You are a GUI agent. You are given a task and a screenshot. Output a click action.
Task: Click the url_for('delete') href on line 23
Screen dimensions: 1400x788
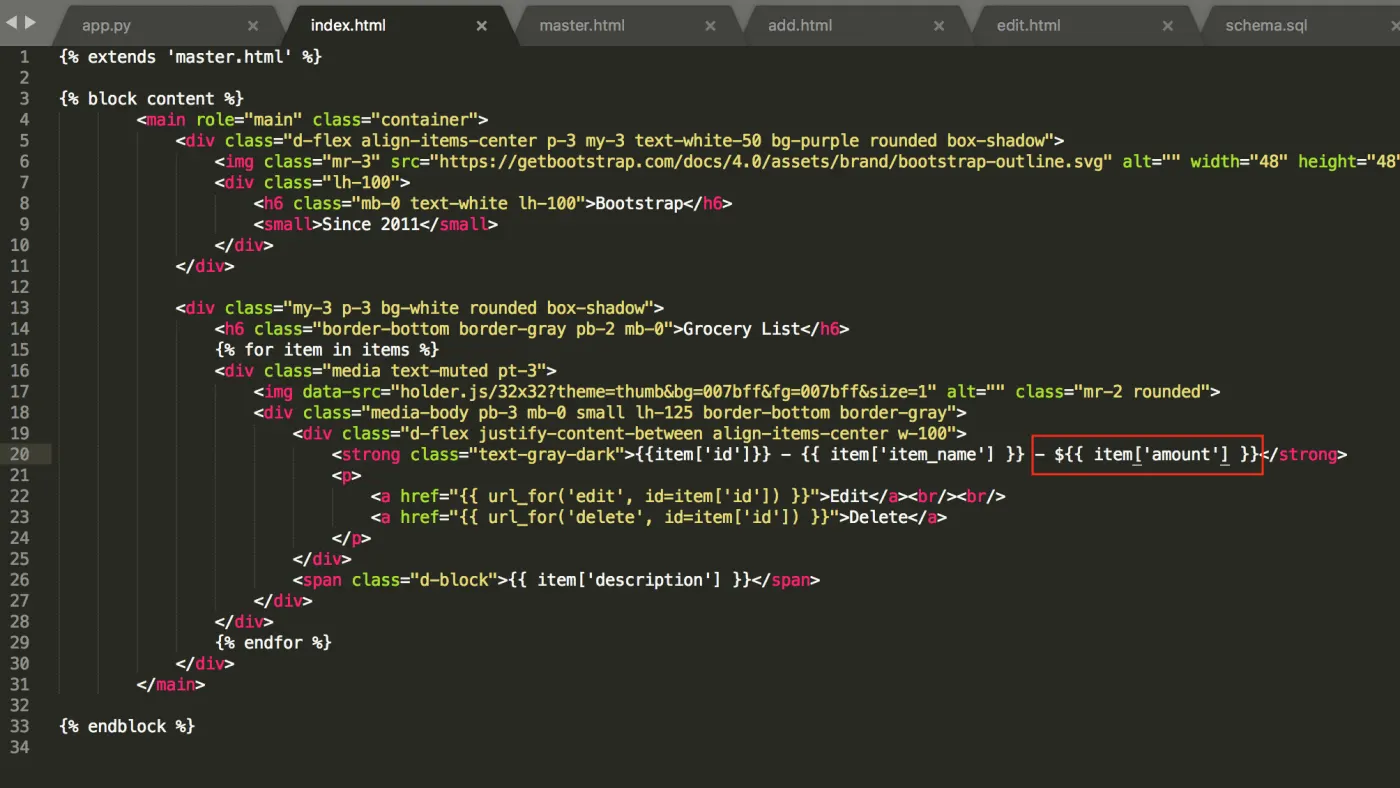[x=645, y=517]
